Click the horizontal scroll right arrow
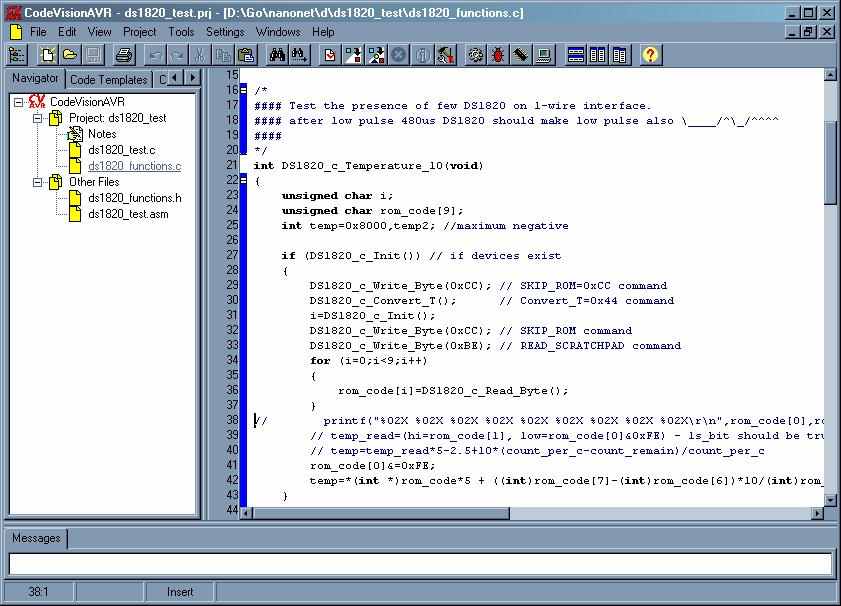Viewport: 841px width, 606px height. coord(817,514)
